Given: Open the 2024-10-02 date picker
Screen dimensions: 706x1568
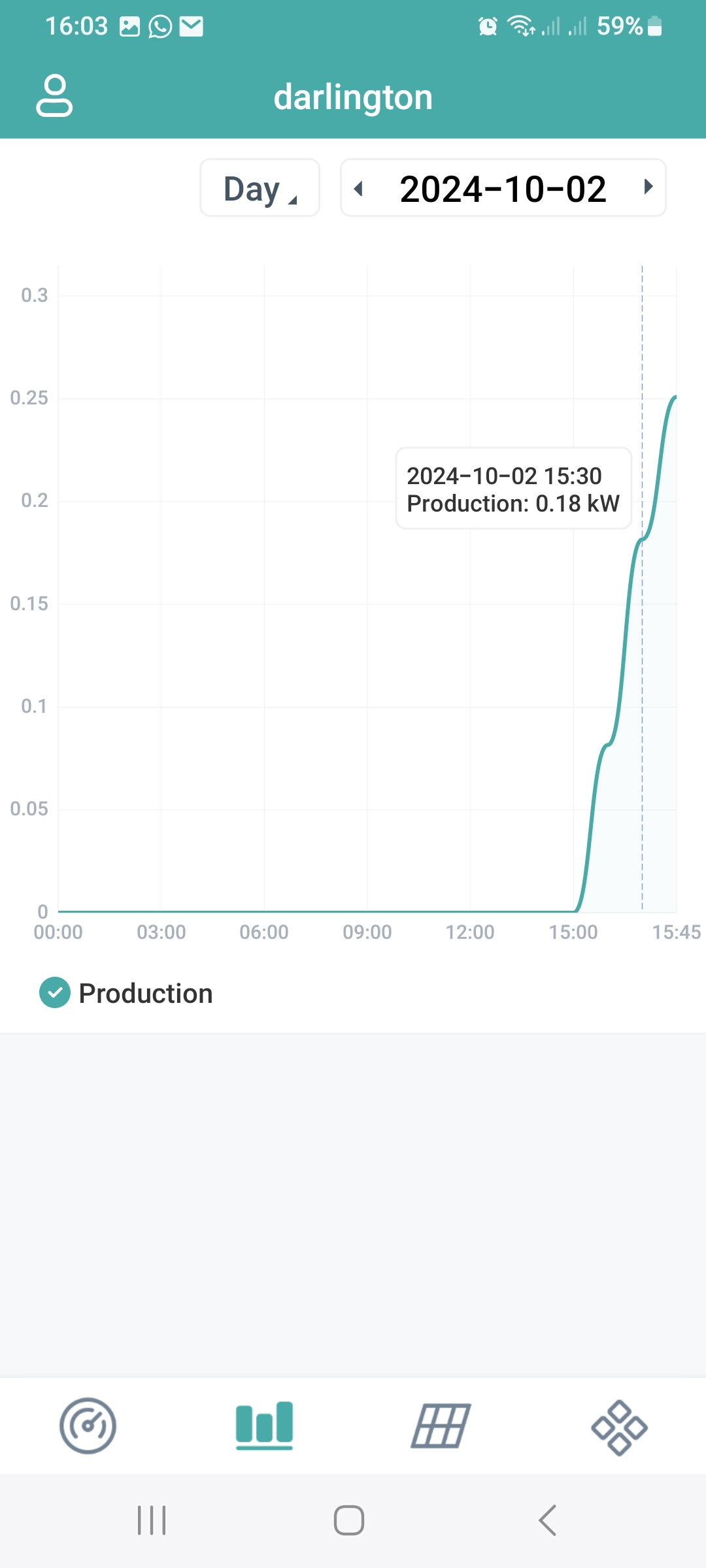Looking at the screenshot, I should 503,189.
